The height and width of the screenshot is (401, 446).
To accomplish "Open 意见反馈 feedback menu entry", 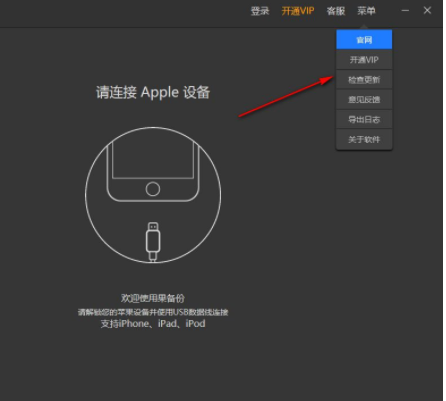I will point(364,99).
